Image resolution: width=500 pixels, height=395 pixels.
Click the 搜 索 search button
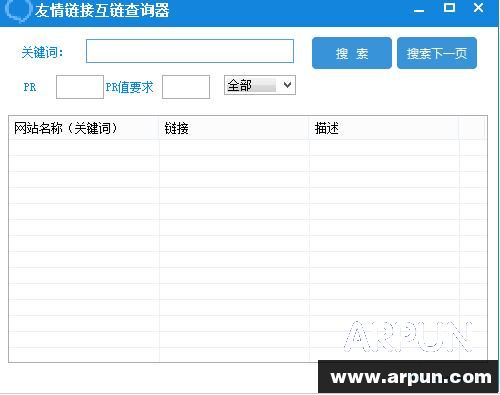coord(352,53)
